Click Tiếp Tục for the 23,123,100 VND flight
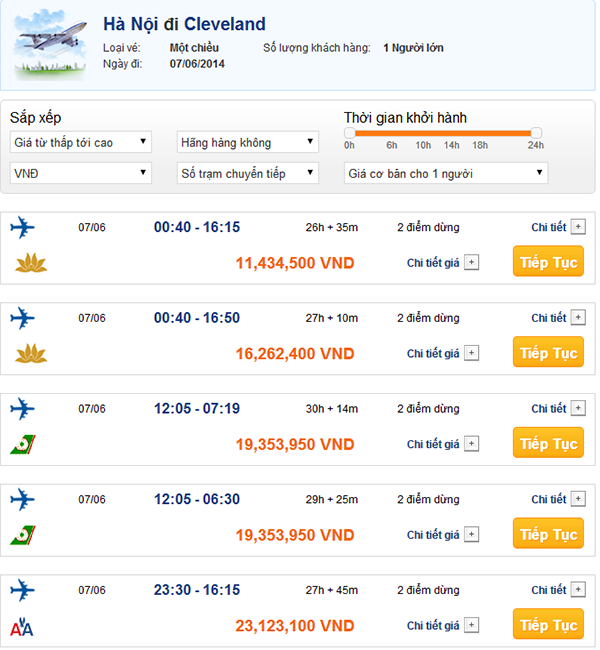This screenshot has height=650, width=600. click(x=548, y=624)
